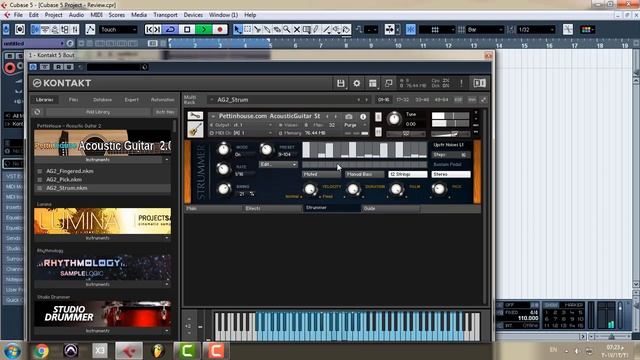Click the Studio Drummer library banner
This screenshot has width=640, height=360.
pos(102,313)
